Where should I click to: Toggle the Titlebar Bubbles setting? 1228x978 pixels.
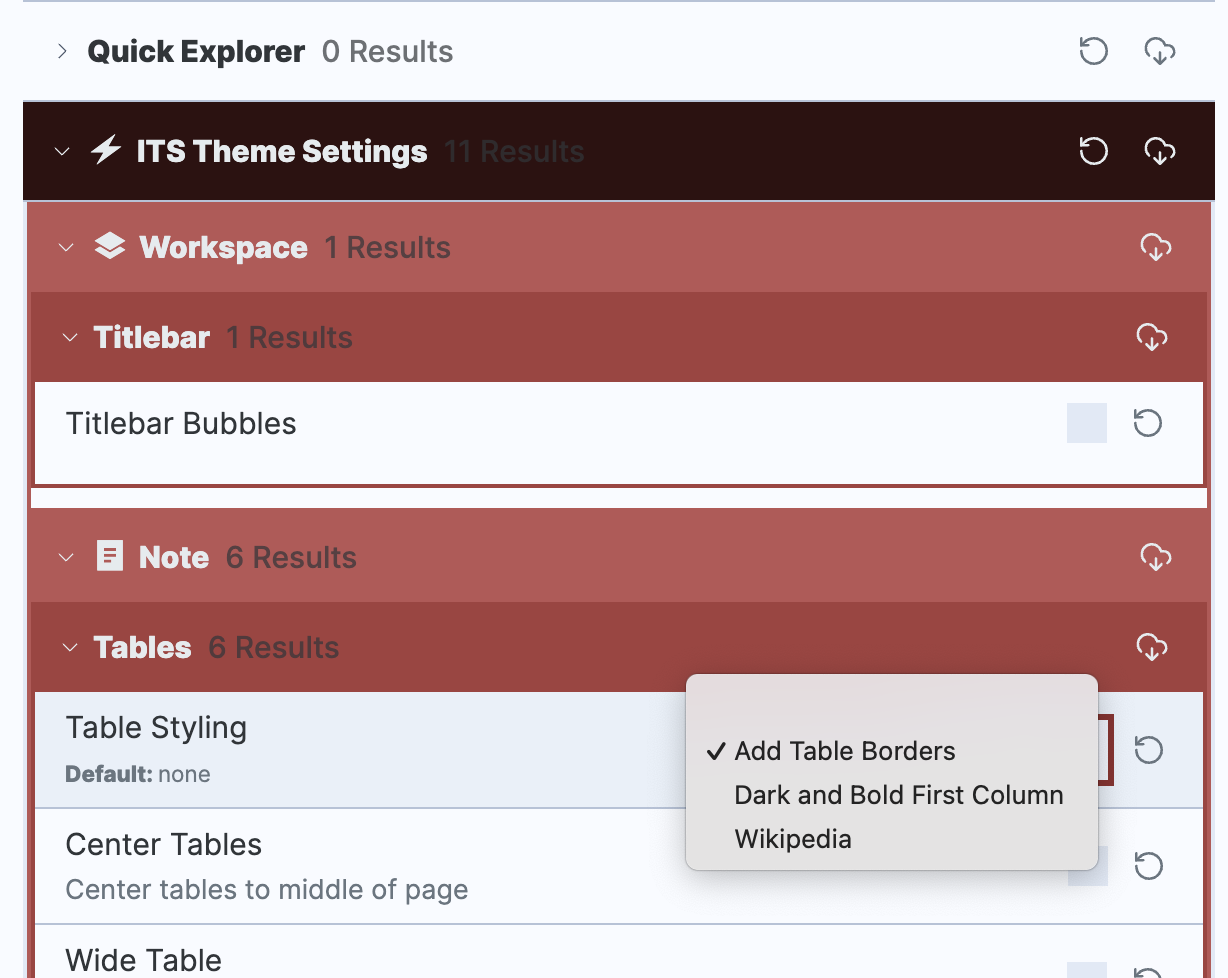tap(1086, 423)
